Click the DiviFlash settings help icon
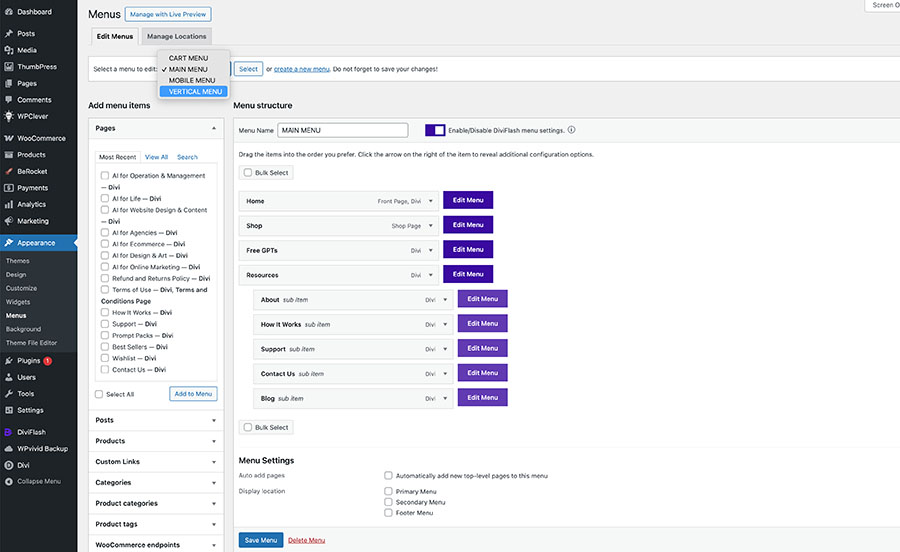 pos(571,130)
